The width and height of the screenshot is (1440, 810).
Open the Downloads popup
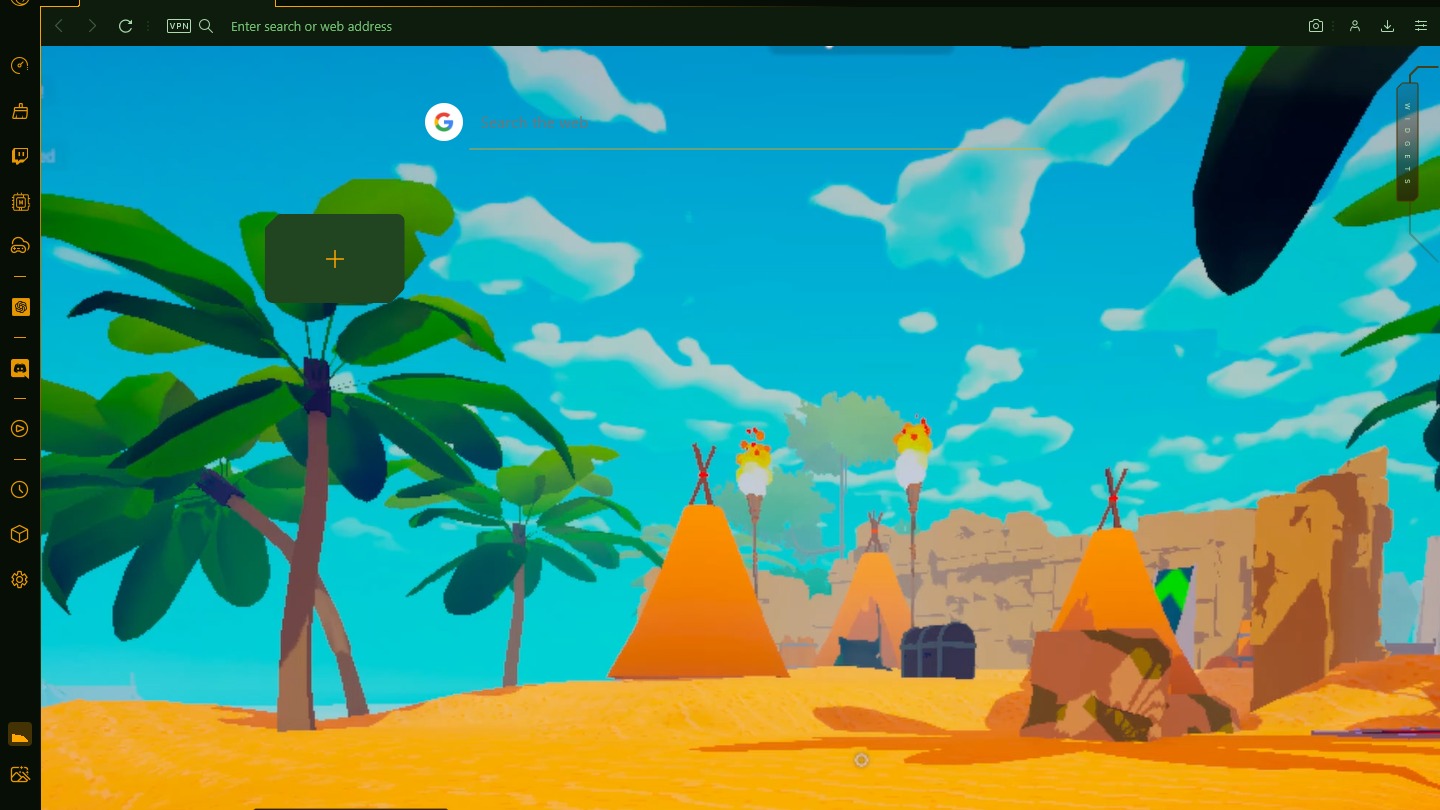1387,26
